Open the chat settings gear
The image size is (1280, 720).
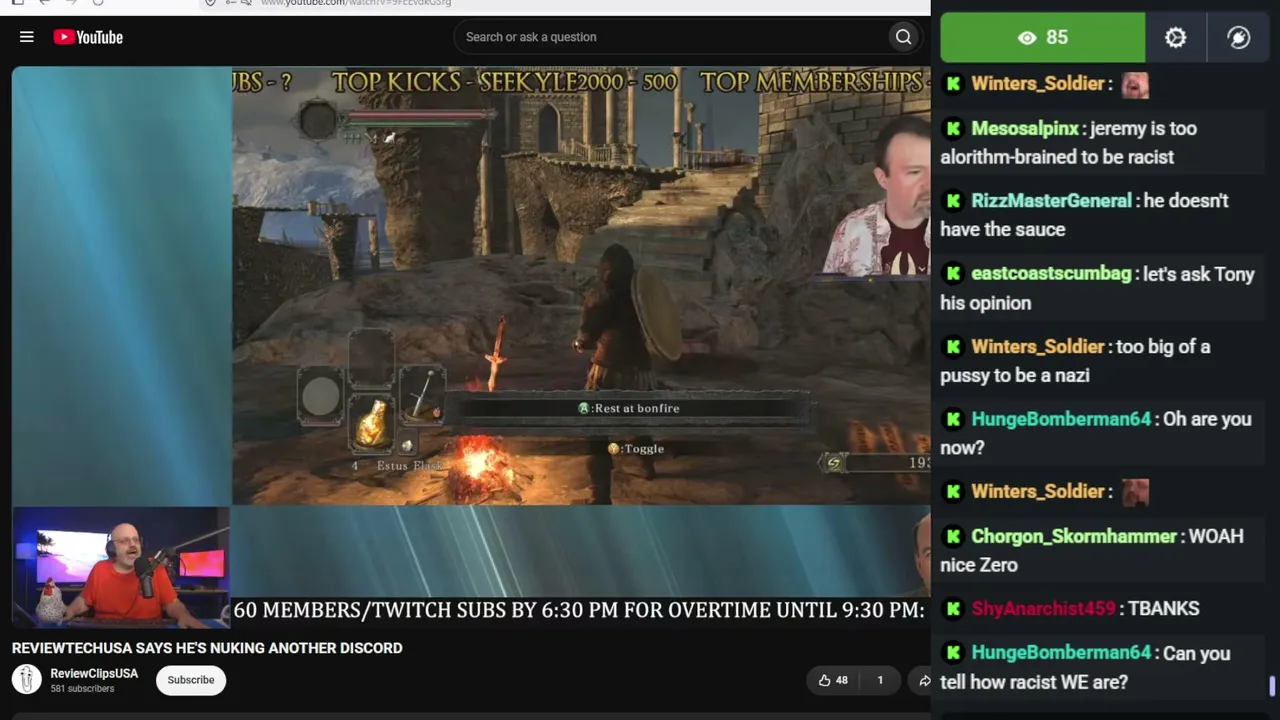click(x=1176, y=37)
